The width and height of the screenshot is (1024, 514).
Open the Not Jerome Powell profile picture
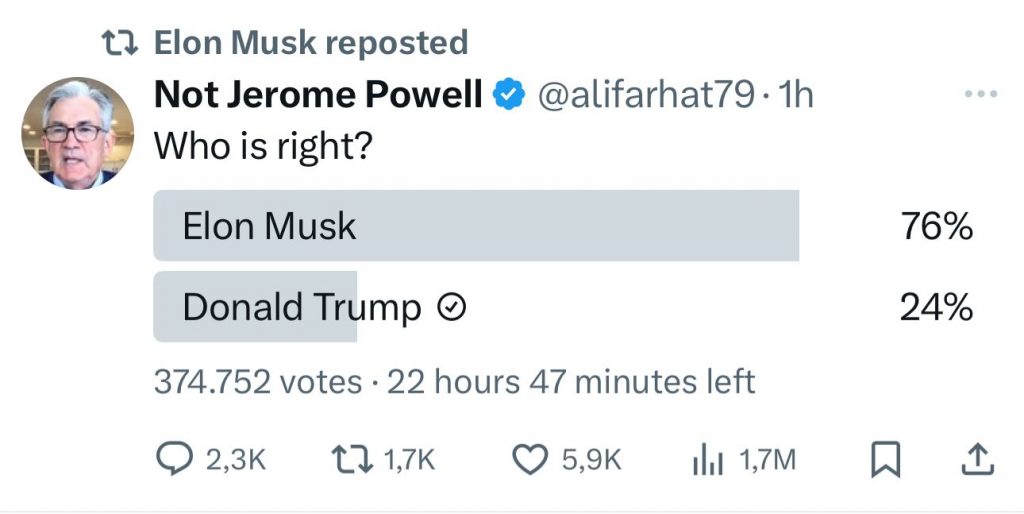pyautogui.click(x=78, y=134)
